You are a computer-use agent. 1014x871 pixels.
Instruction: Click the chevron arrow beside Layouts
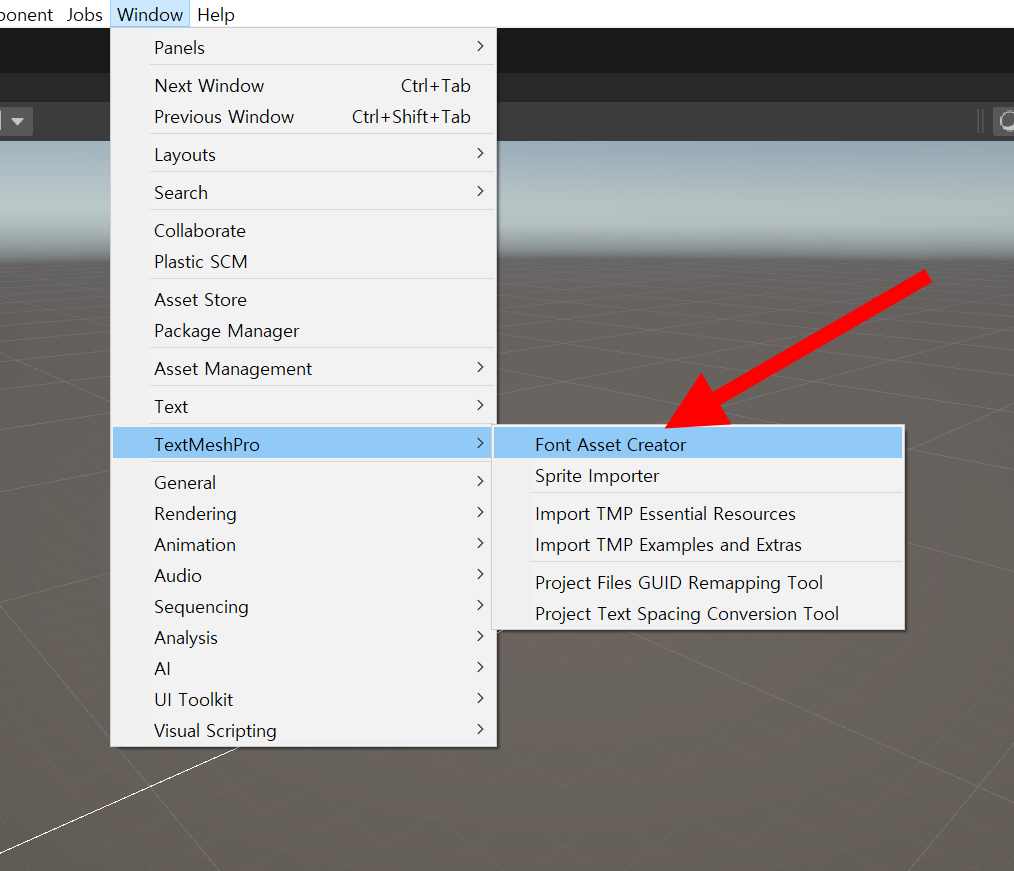pos(480,153)
